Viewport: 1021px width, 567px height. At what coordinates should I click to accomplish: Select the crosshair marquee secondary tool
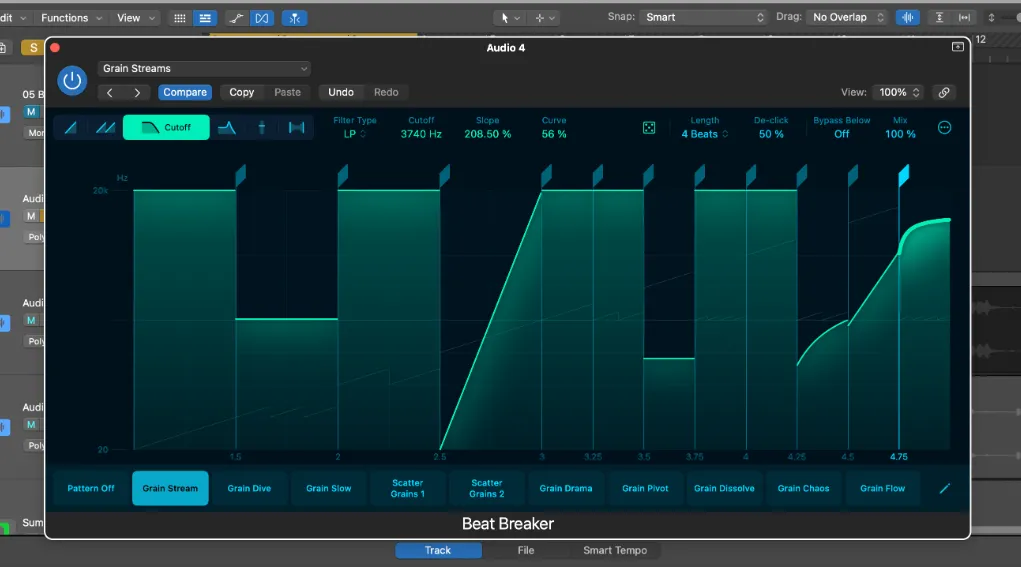539,18
